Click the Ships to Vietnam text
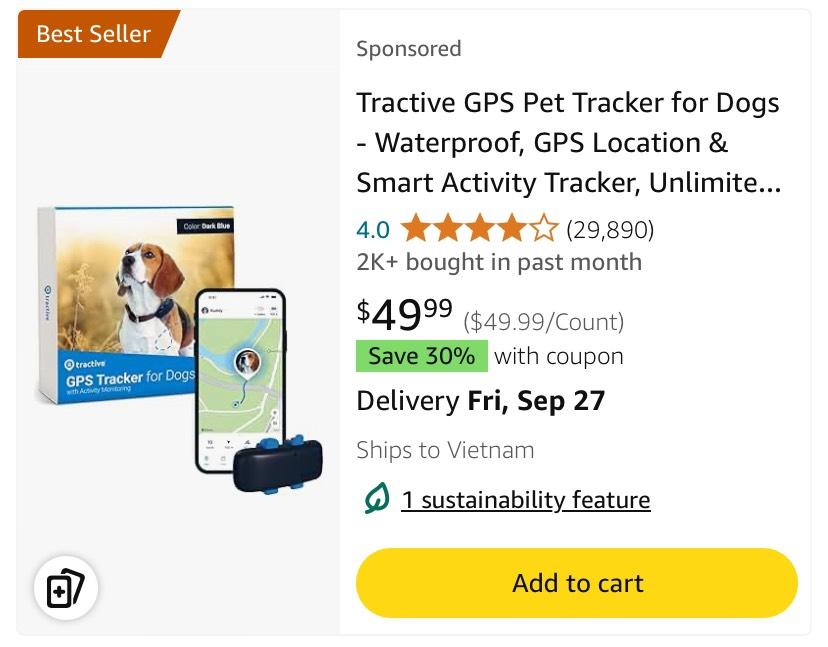Screen dimensions: 828x647 445,450
